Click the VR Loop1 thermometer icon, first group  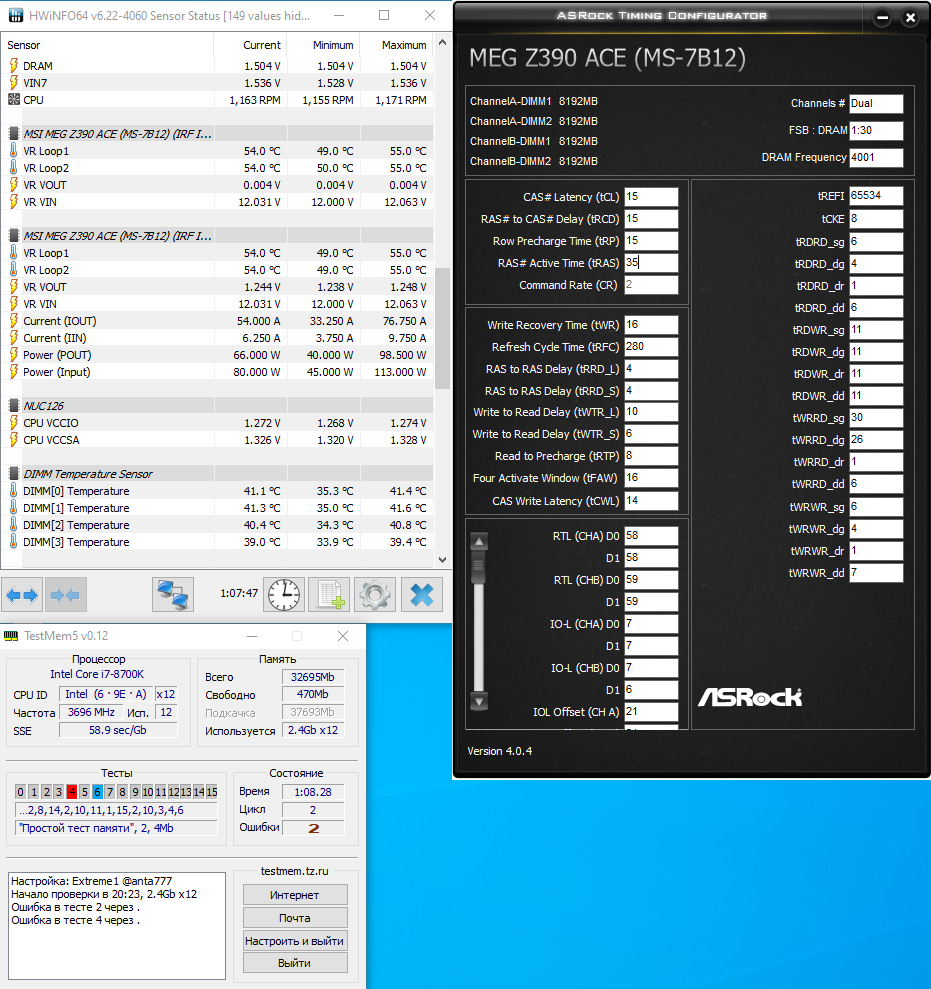[x=13, y=151]
